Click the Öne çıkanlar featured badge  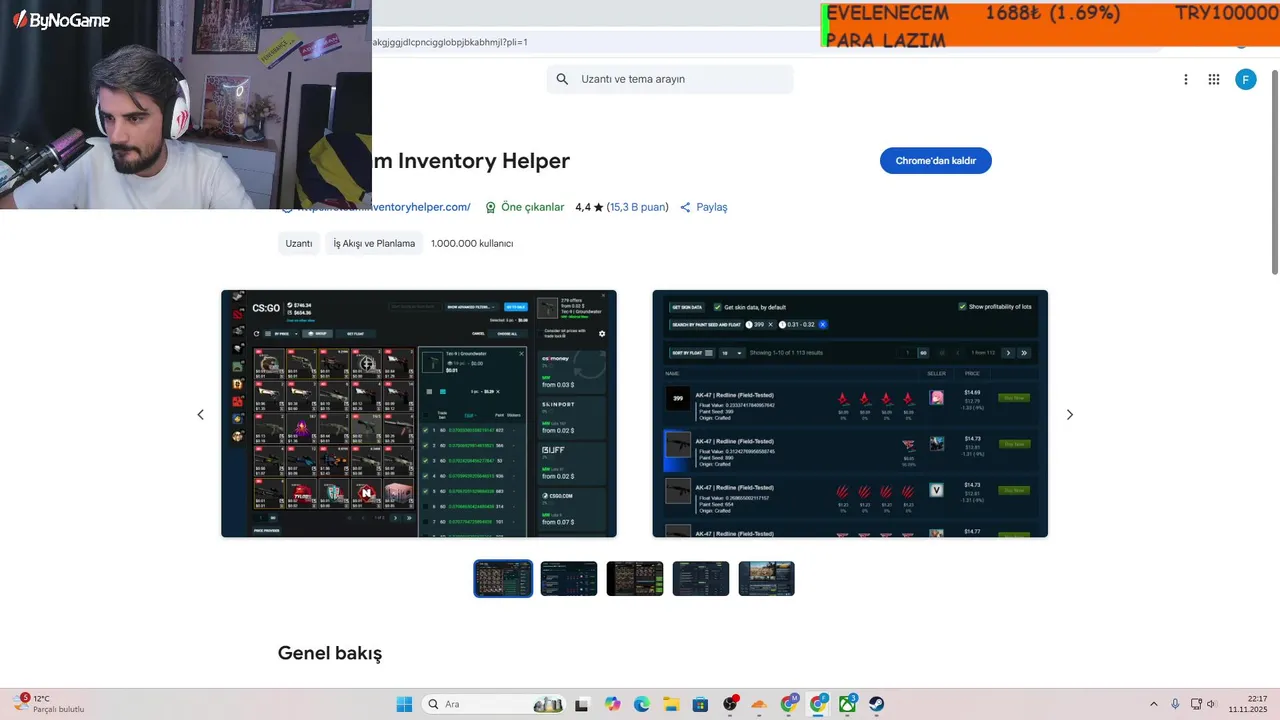(x=525, y=207)
